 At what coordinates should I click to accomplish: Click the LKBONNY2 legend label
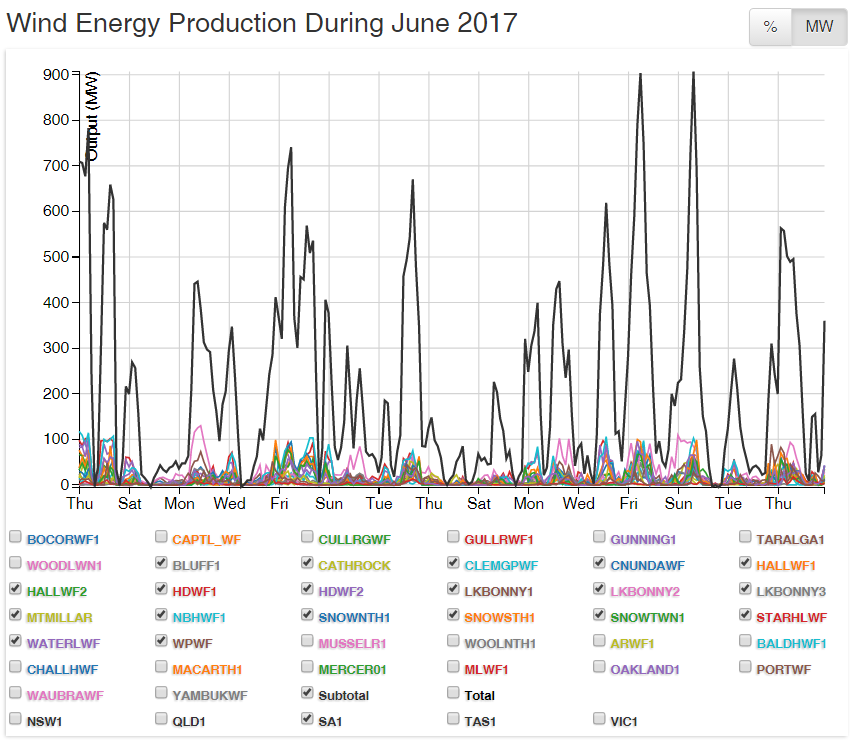644,591
